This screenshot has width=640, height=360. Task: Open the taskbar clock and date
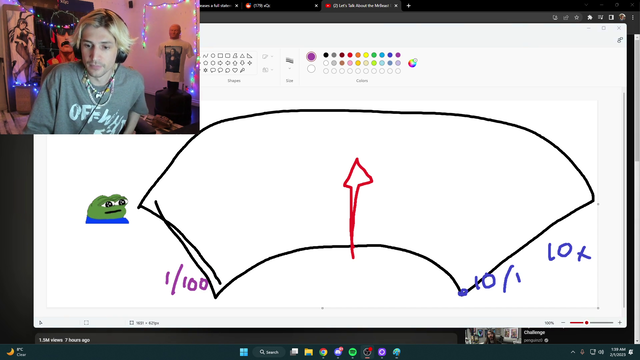tap(618, 352)
